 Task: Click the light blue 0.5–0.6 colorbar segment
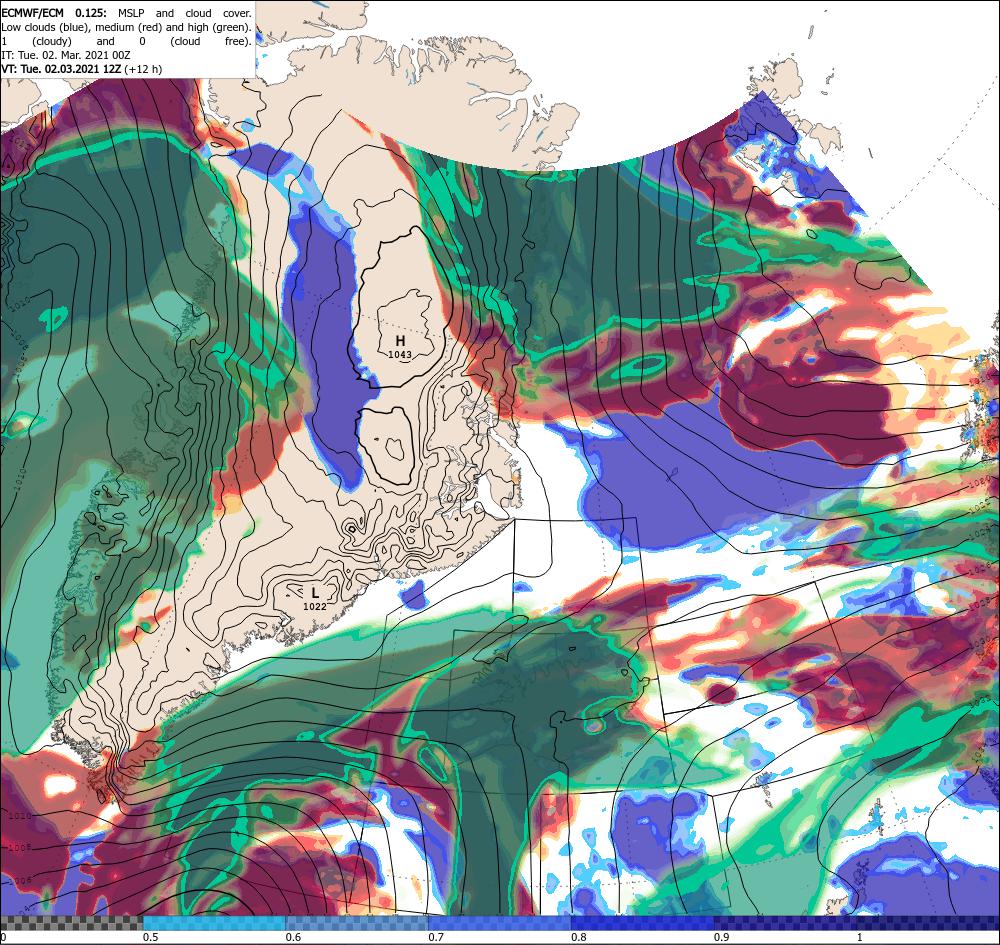click(x=214, y=923)
